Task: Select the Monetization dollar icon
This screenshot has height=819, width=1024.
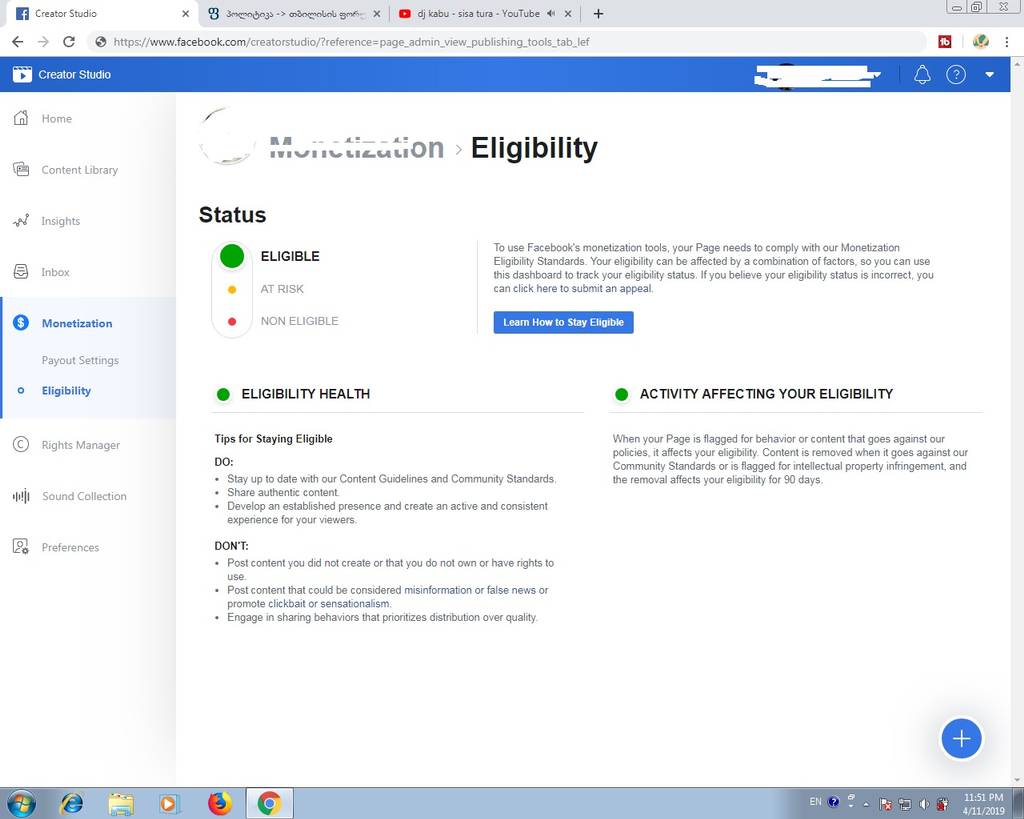Action: pos(21,323)
